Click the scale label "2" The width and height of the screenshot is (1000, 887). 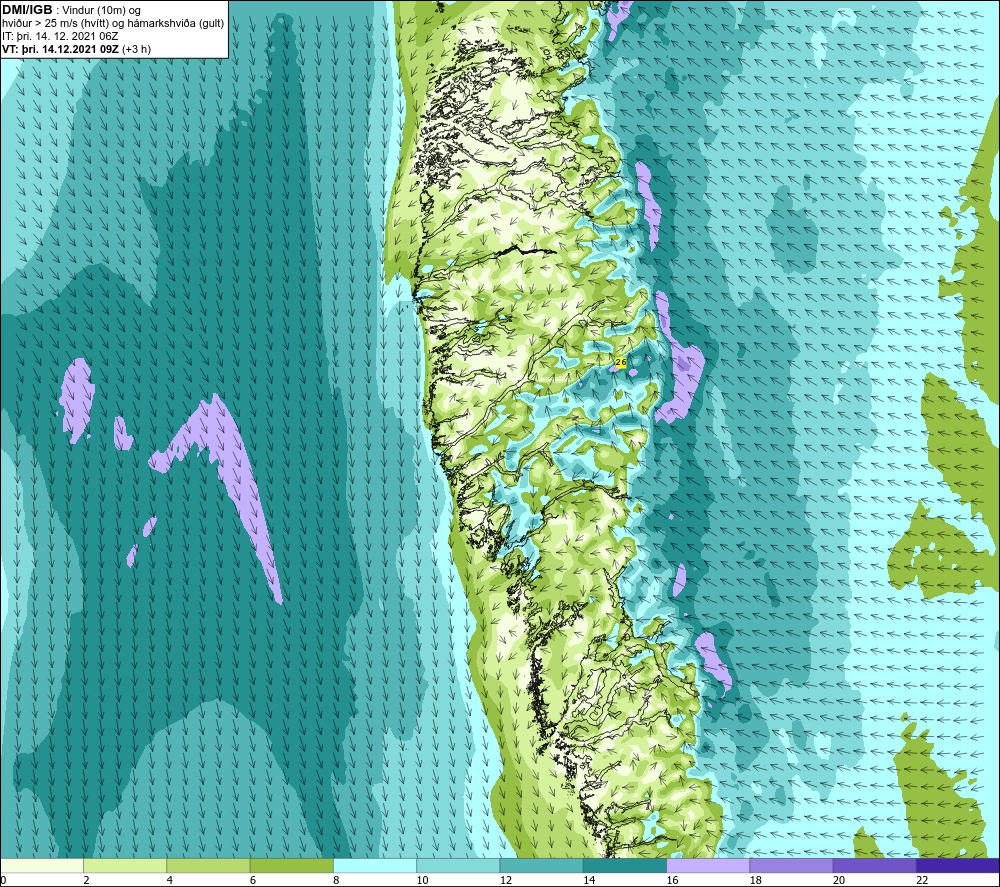point(86,881)
